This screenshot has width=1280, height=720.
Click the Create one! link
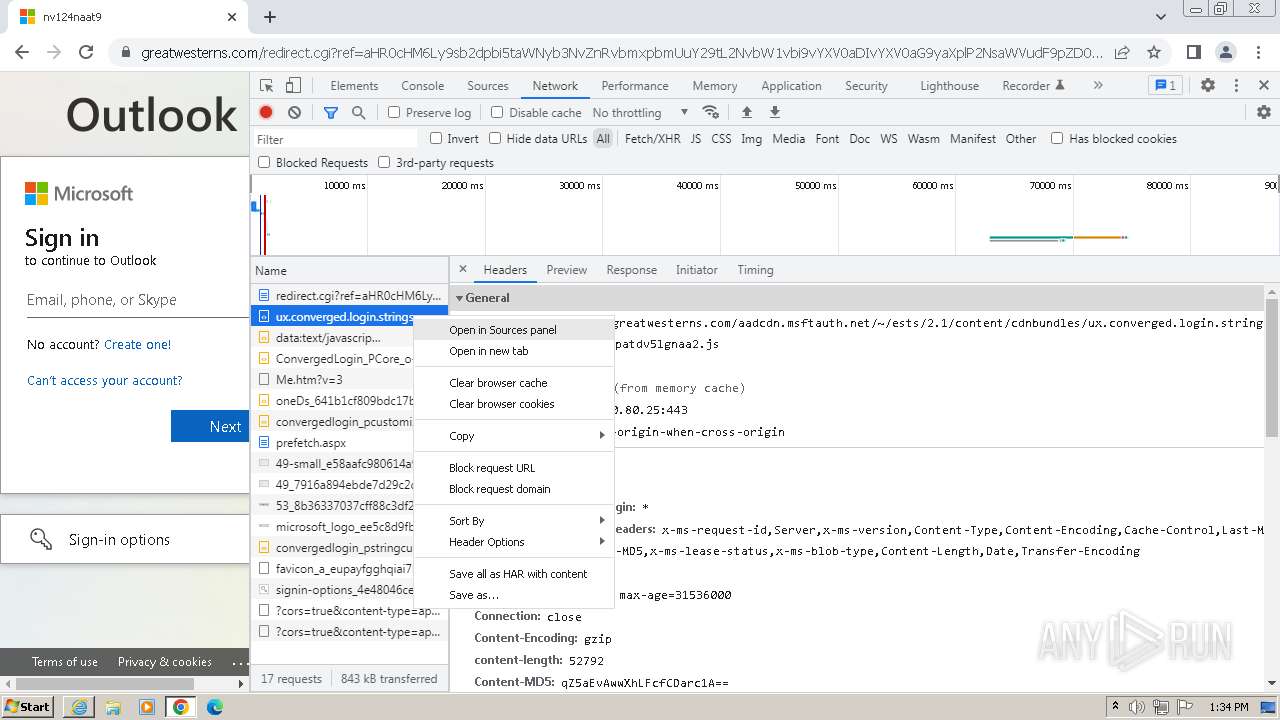[137, 344]
